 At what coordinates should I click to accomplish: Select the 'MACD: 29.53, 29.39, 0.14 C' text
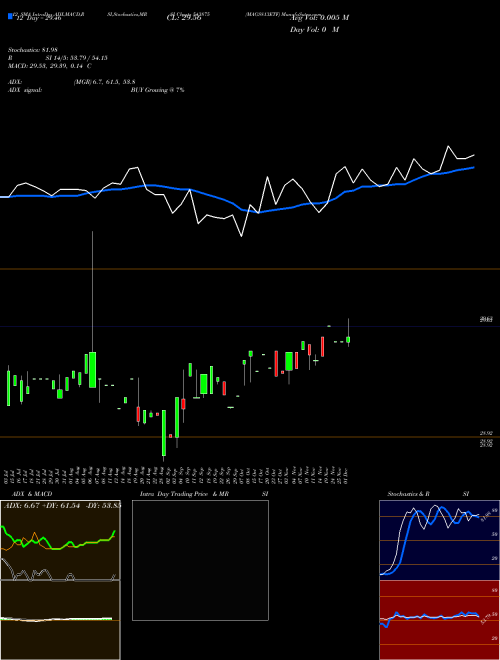click(x=50, y=66)
